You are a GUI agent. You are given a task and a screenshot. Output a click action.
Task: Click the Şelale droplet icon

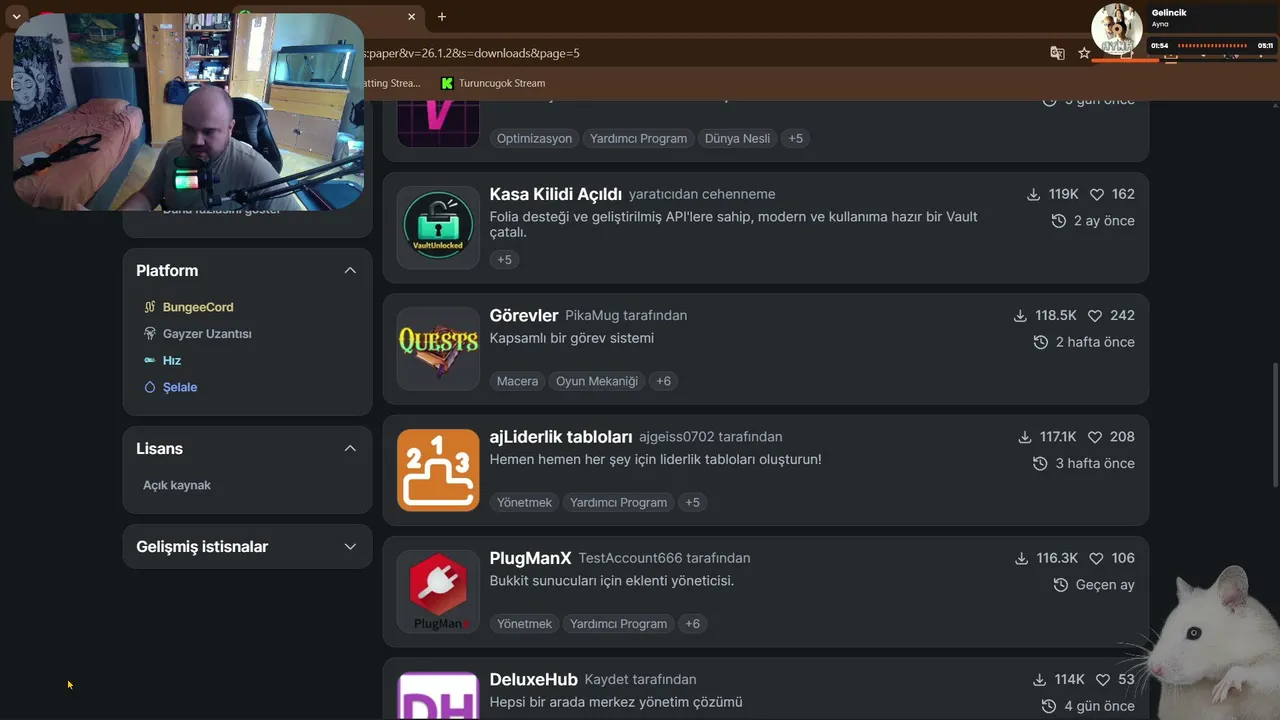(150, 387)
